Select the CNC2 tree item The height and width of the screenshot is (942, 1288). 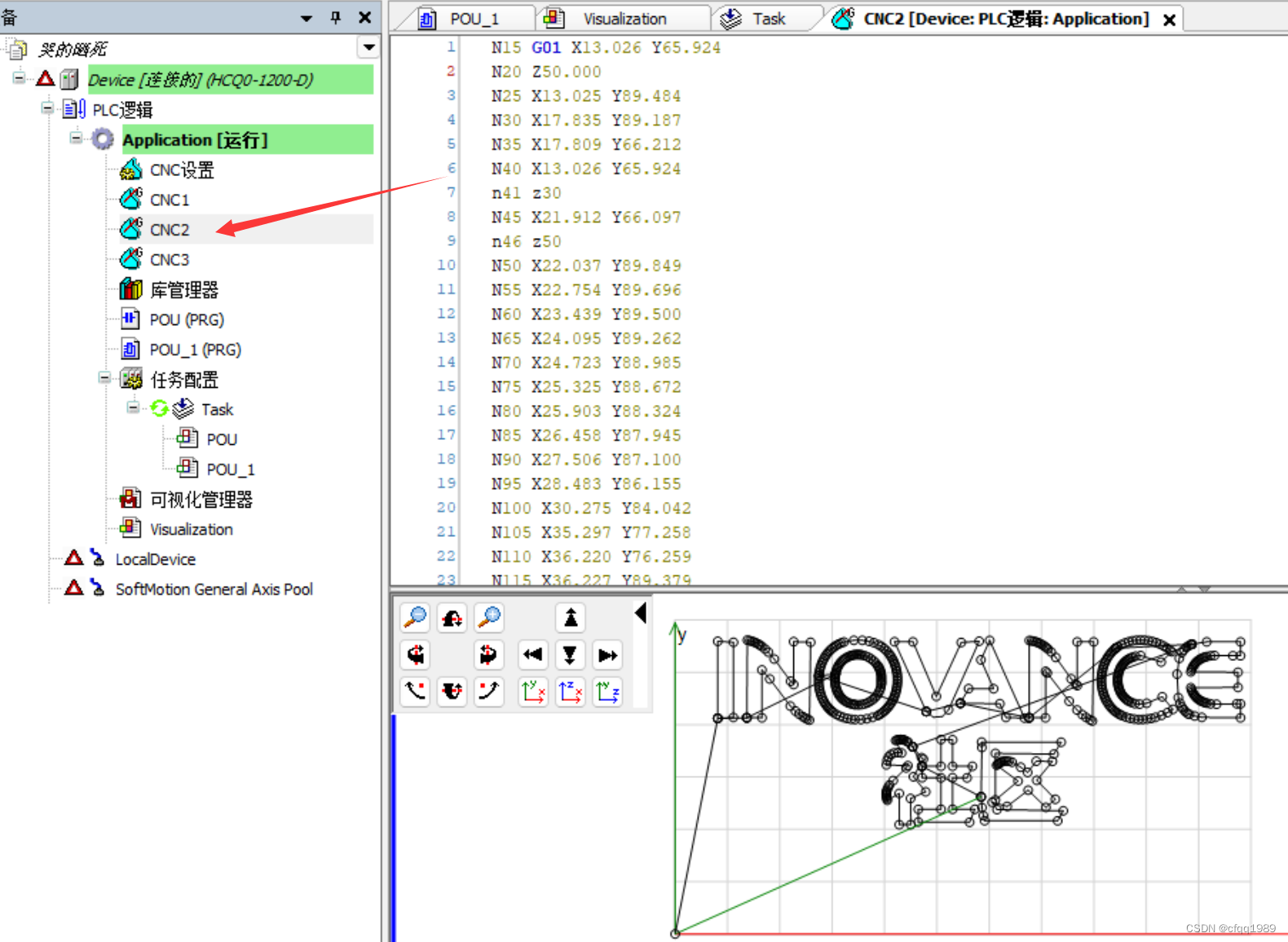pos(170,230)
